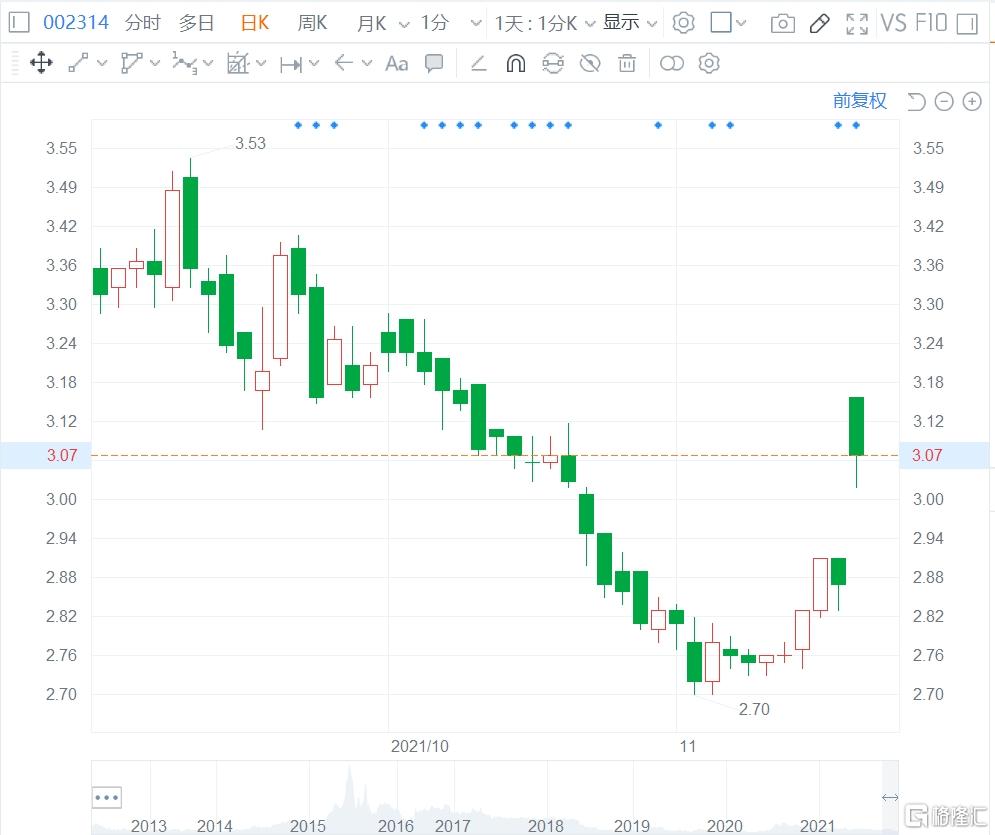Image resolution: width=995 pixels, height=835 pixels.
Task: Select the comment bubble note tool
Action: click(434, 63)
